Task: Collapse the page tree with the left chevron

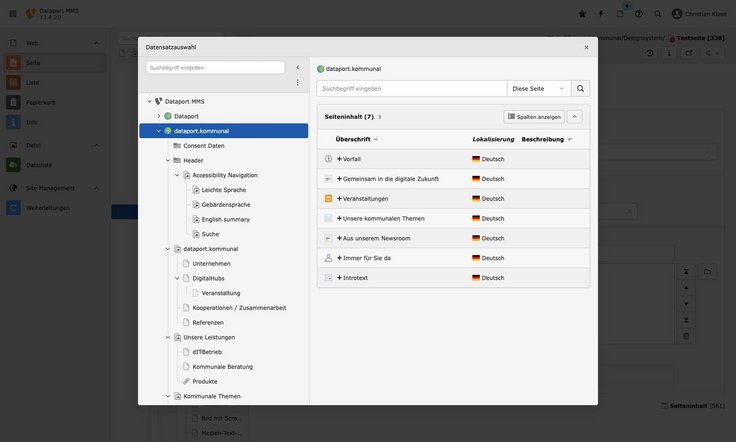Action: pos(297,67)
